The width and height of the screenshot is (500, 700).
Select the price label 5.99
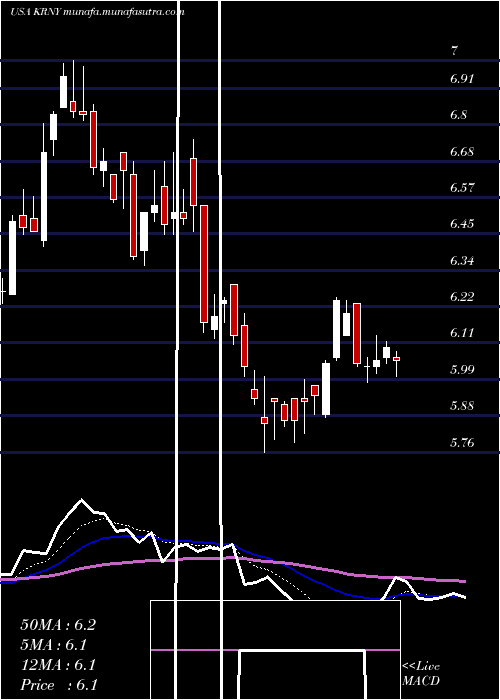coord(462,370)
